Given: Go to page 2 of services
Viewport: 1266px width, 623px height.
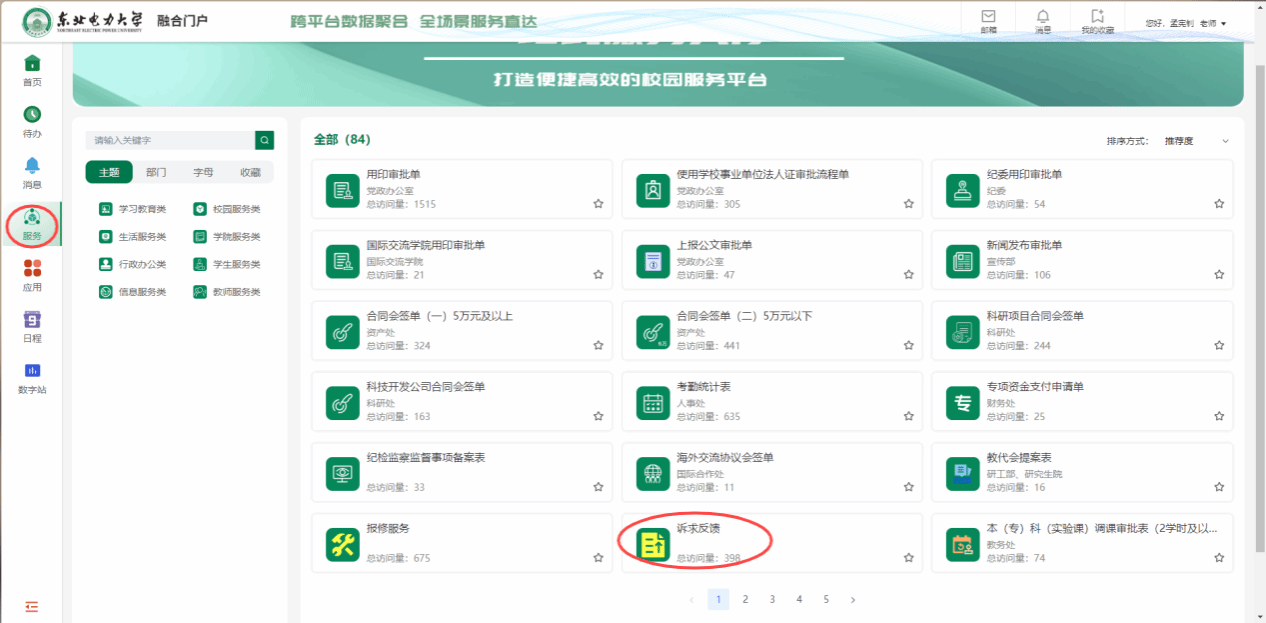Looking at the screenshot, I should click(745, 599).
